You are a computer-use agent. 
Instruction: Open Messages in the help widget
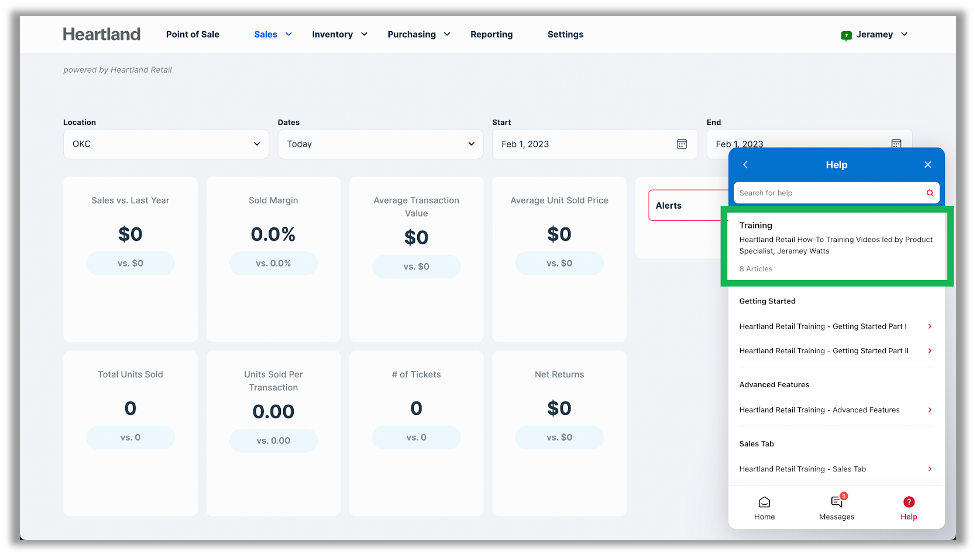pyautogui.click(x=836, y=508)
